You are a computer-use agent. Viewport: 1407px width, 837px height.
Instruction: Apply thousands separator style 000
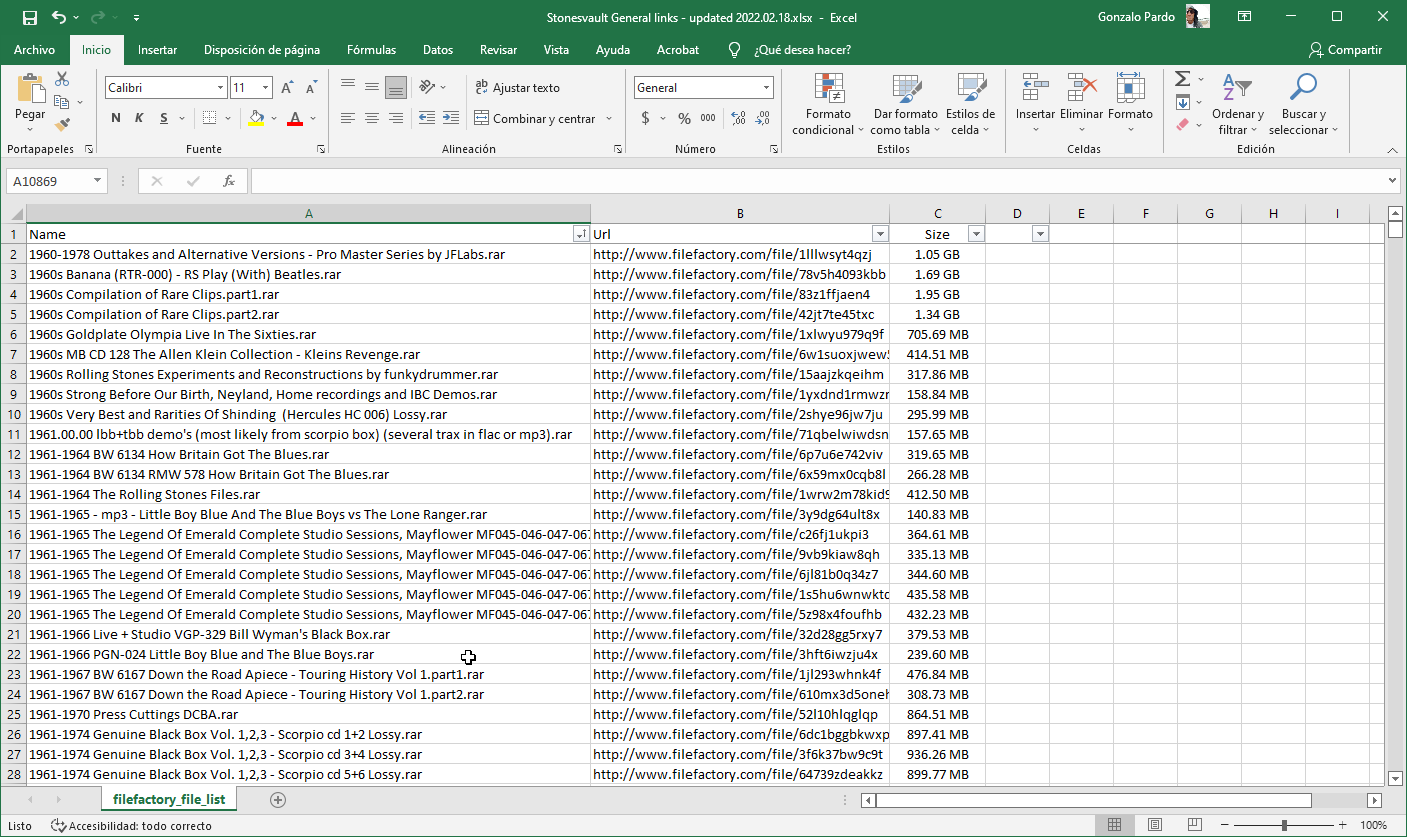(708, 118)
